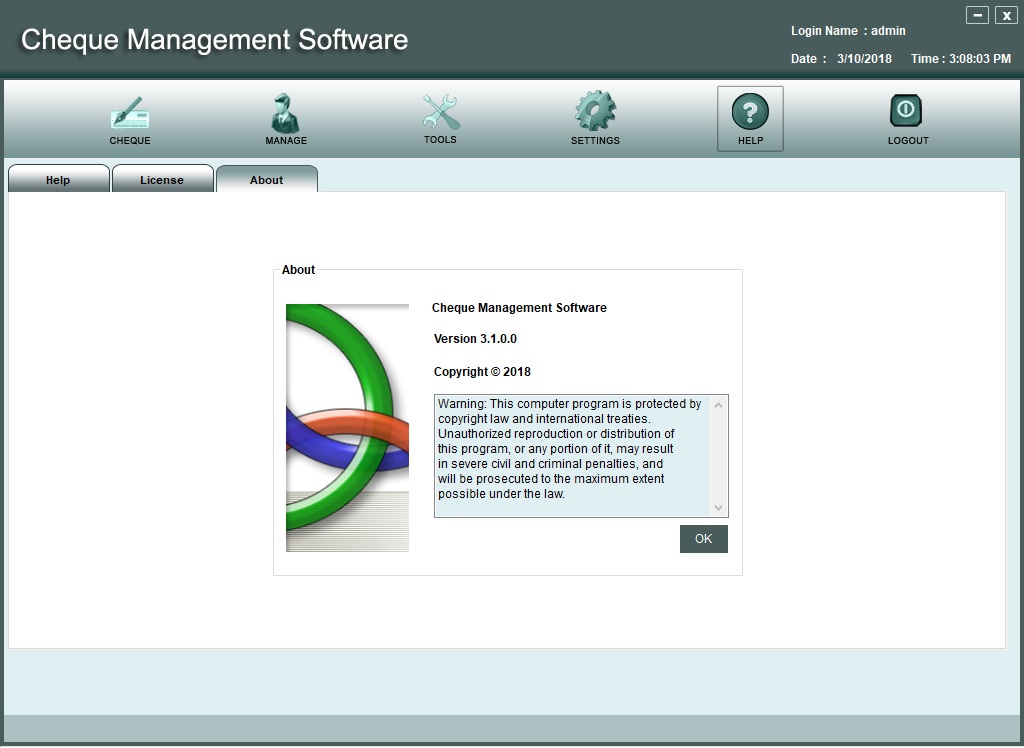
Task: Click the Time display in header
Action: pos(960,59)
